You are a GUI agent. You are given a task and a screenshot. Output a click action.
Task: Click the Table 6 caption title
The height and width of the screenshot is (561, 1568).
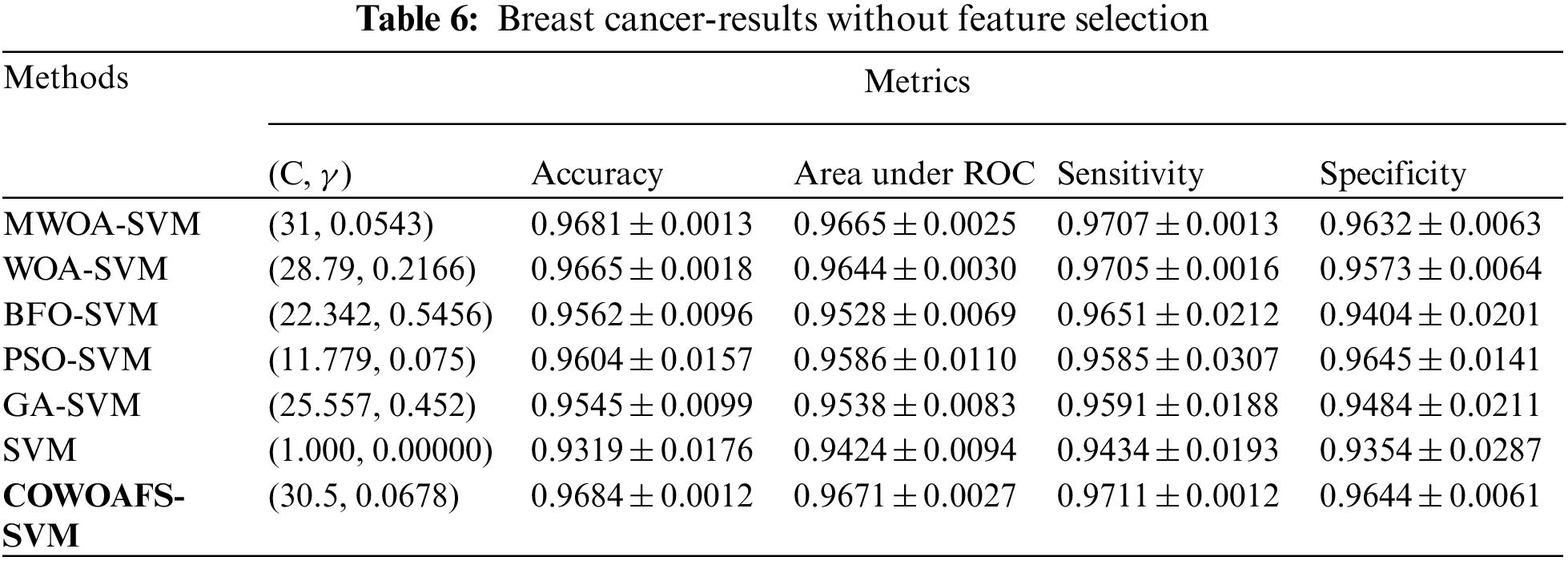[782, 19]
